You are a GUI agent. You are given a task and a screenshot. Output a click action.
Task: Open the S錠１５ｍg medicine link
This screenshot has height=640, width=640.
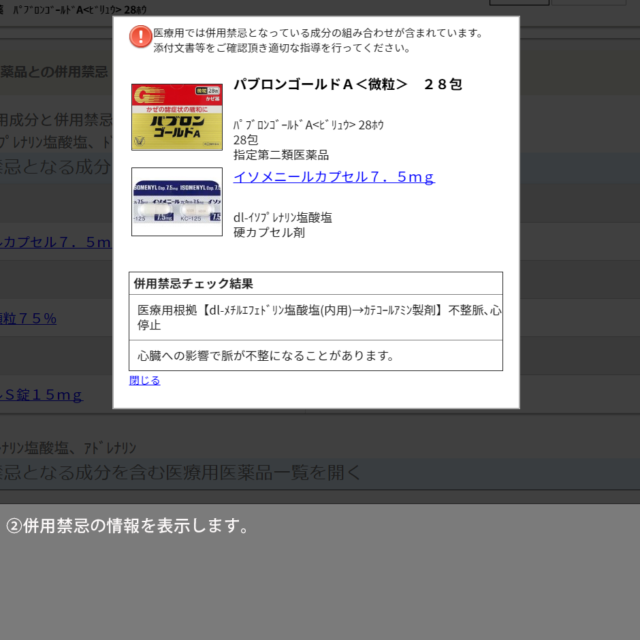click(42, 395)
